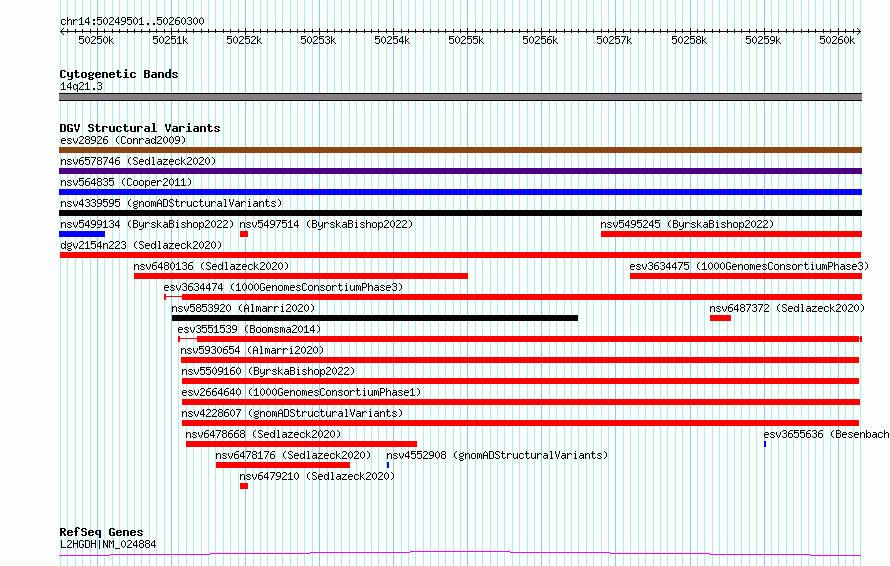Click the esv3634474 red variant bar
Screen dimensions: 890x566
tap(513, 297)
